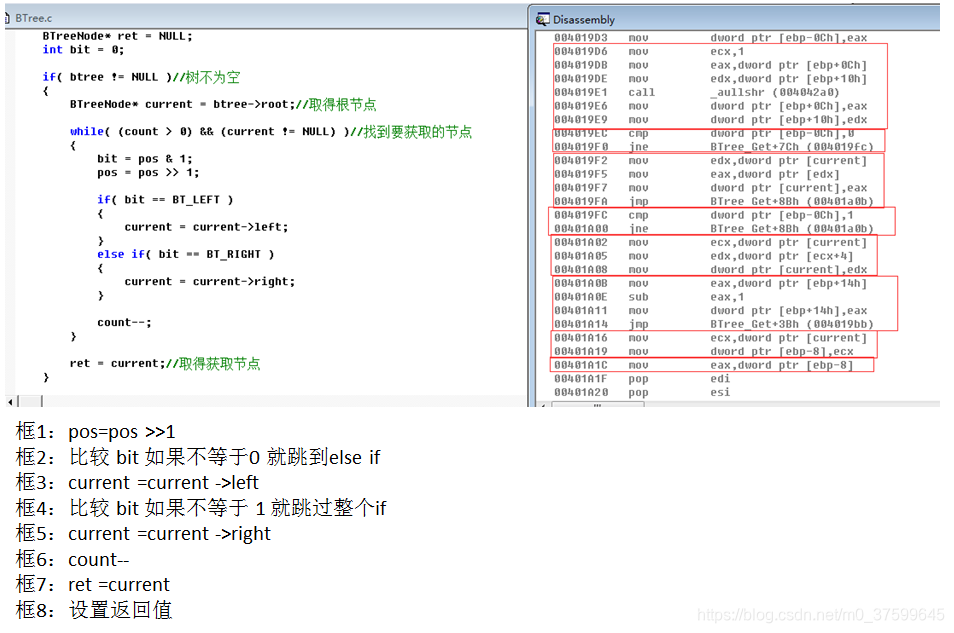The width and height of the screenshot is (954, 633).
Task: Select the sub eax,1 line at 00401A0E
Action: coord(649,297)
